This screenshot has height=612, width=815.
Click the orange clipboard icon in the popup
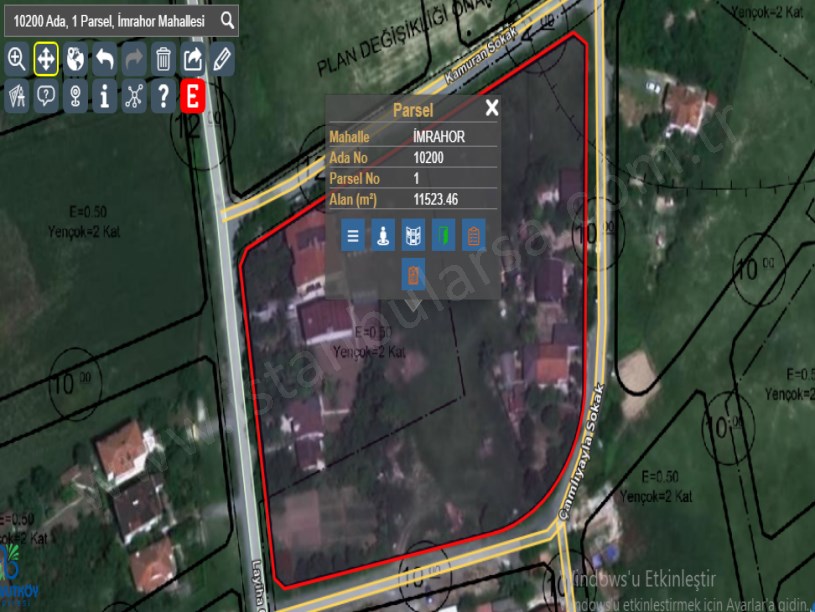pos(414,273)
